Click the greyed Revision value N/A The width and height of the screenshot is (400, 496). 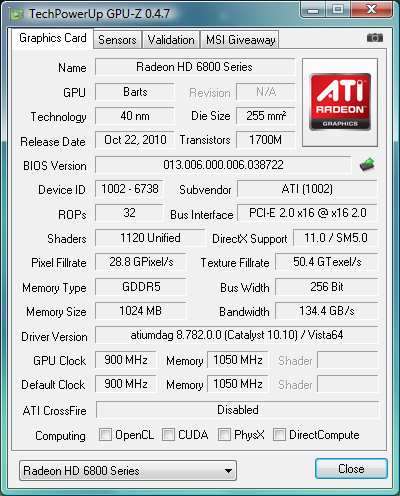coord(266,92)
